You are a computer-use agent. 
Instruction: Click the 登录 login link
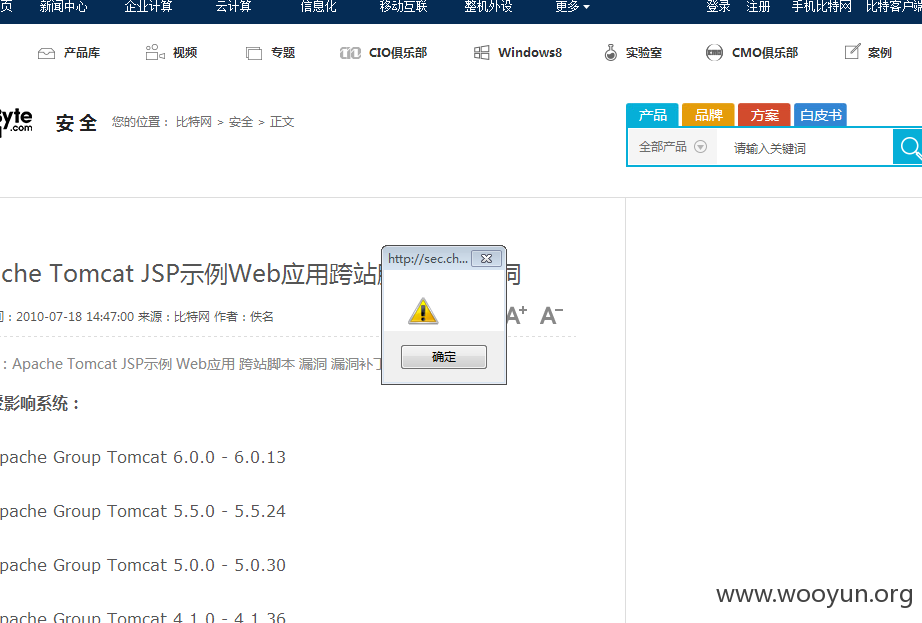pyautogui.click(x=718, y=7)
